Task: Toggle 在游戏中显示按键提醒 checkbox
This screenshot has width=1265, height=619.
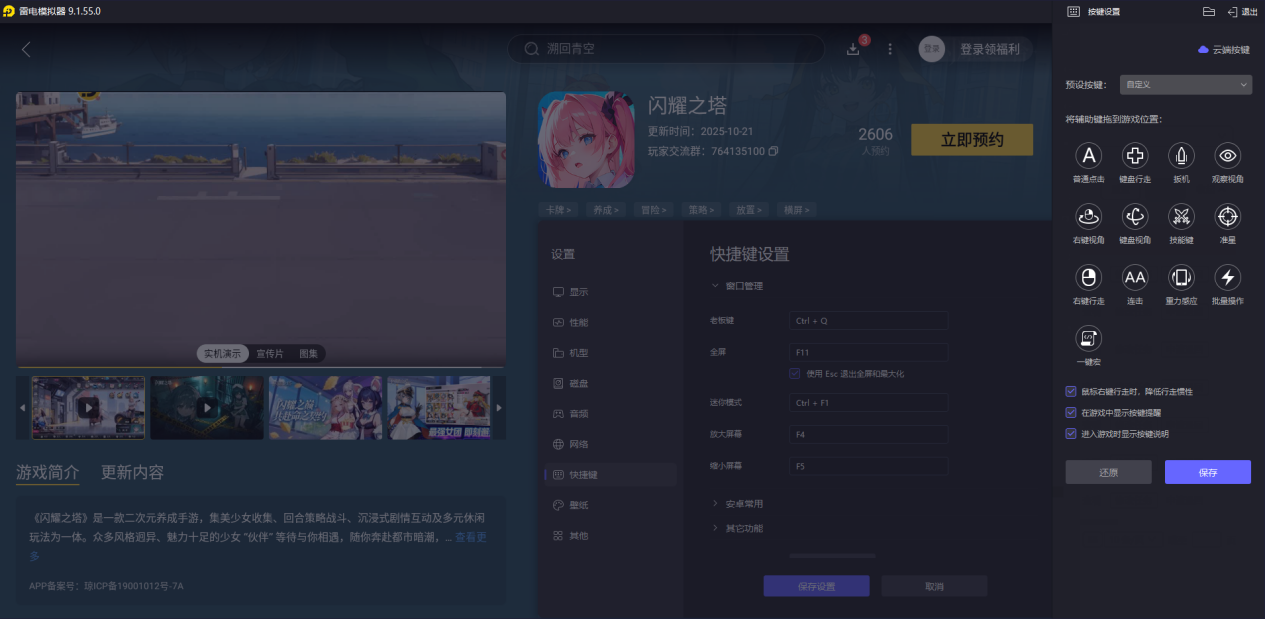Action: [1071, 412]
